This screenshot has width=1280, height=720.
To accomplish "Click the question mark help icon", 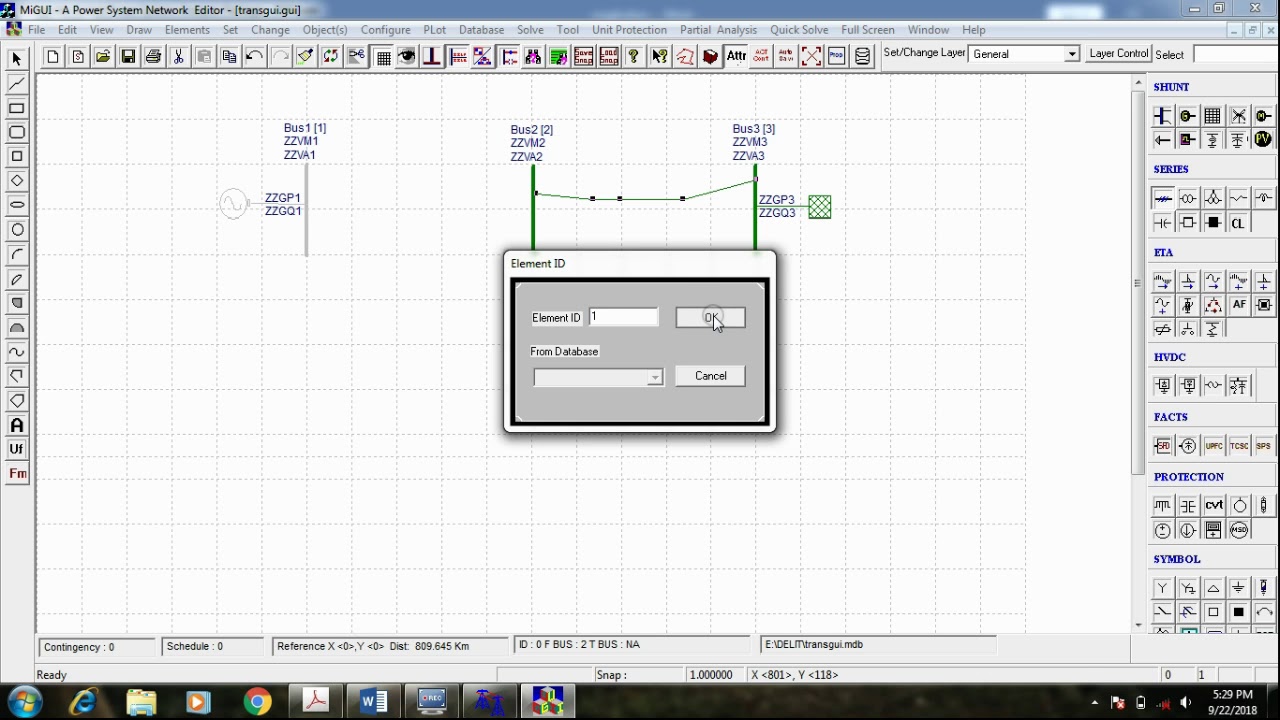I will point(634,57).
